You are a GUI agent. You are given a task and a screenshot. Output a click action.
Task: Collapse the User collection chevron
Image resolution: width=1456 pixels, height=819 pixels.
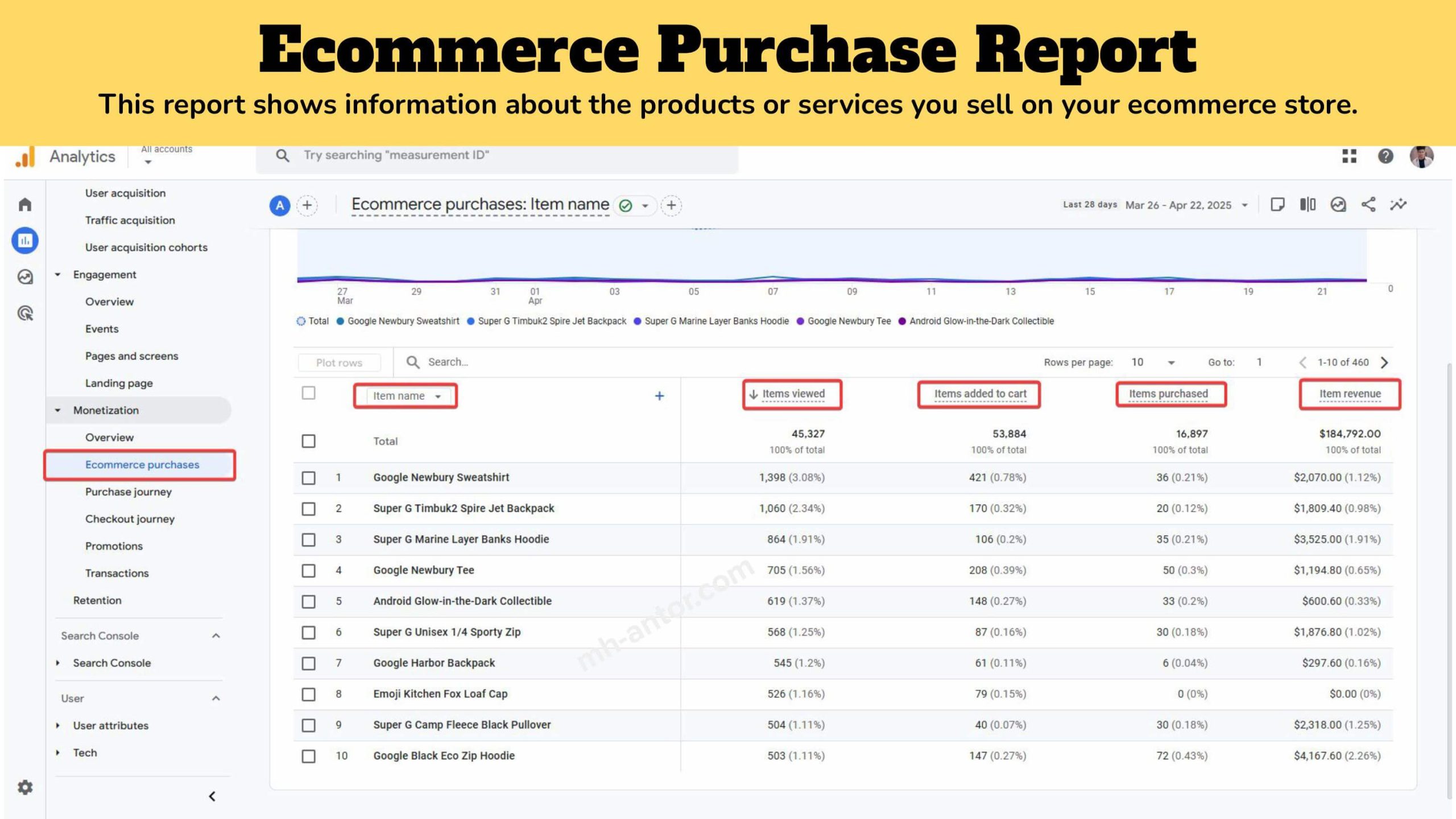216,698
